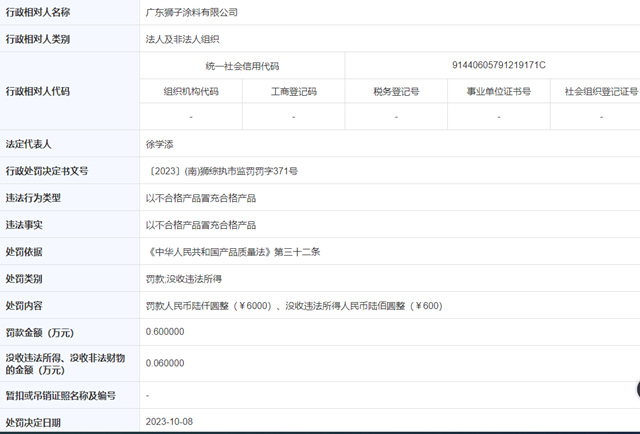This screenshot has height=434, width=640.
Task: Click the 组织机构代码 column header
Action: point(191,91)
